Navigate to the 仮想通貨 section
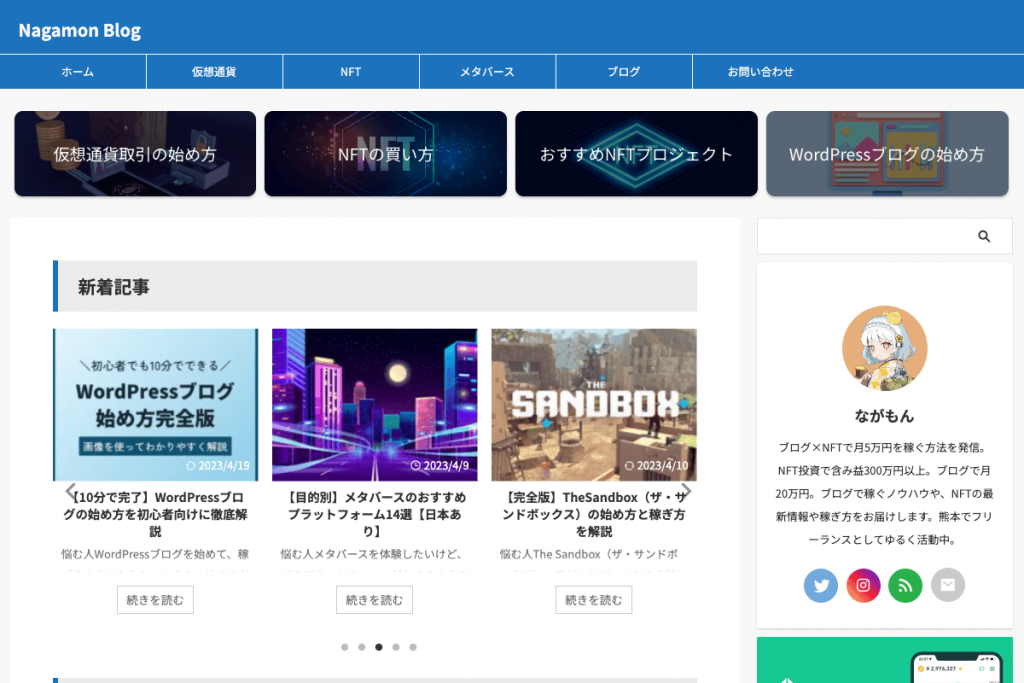 (x=214, y=71)
